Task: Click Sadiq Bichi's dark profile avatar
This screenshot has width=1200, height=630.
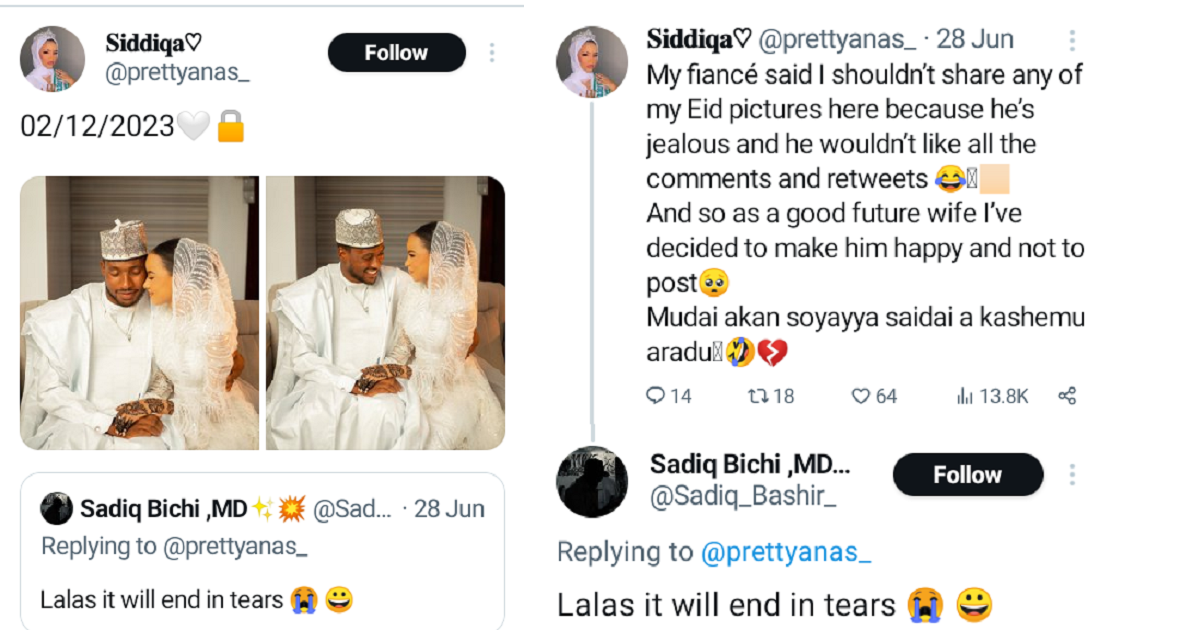Action: pyautogui.click(x=593, y=482)
